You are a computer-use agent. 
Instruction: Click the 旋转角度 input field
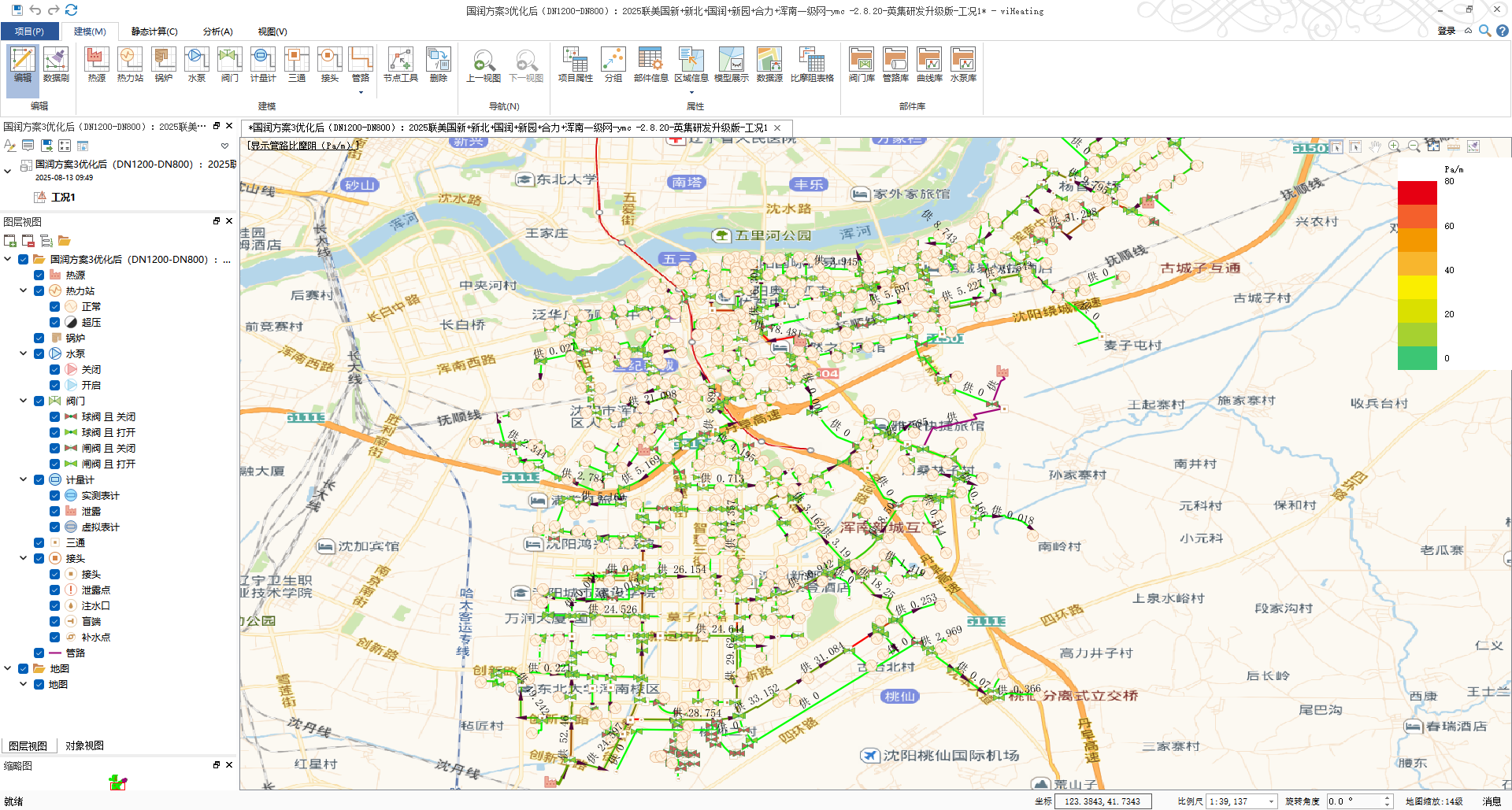[x=1354, y=801]
